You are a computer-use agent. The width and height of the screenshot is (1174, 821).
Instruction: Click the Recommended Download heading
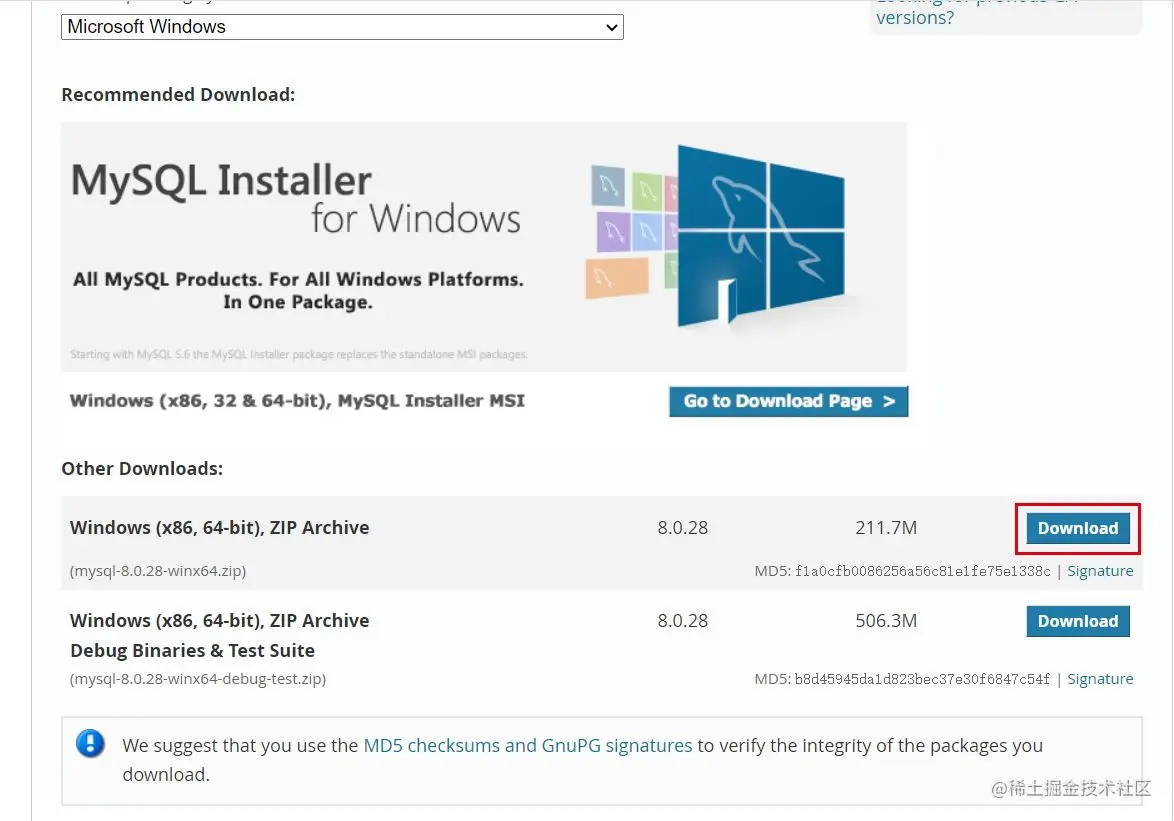pyautogui.click(x=178, y=94)
